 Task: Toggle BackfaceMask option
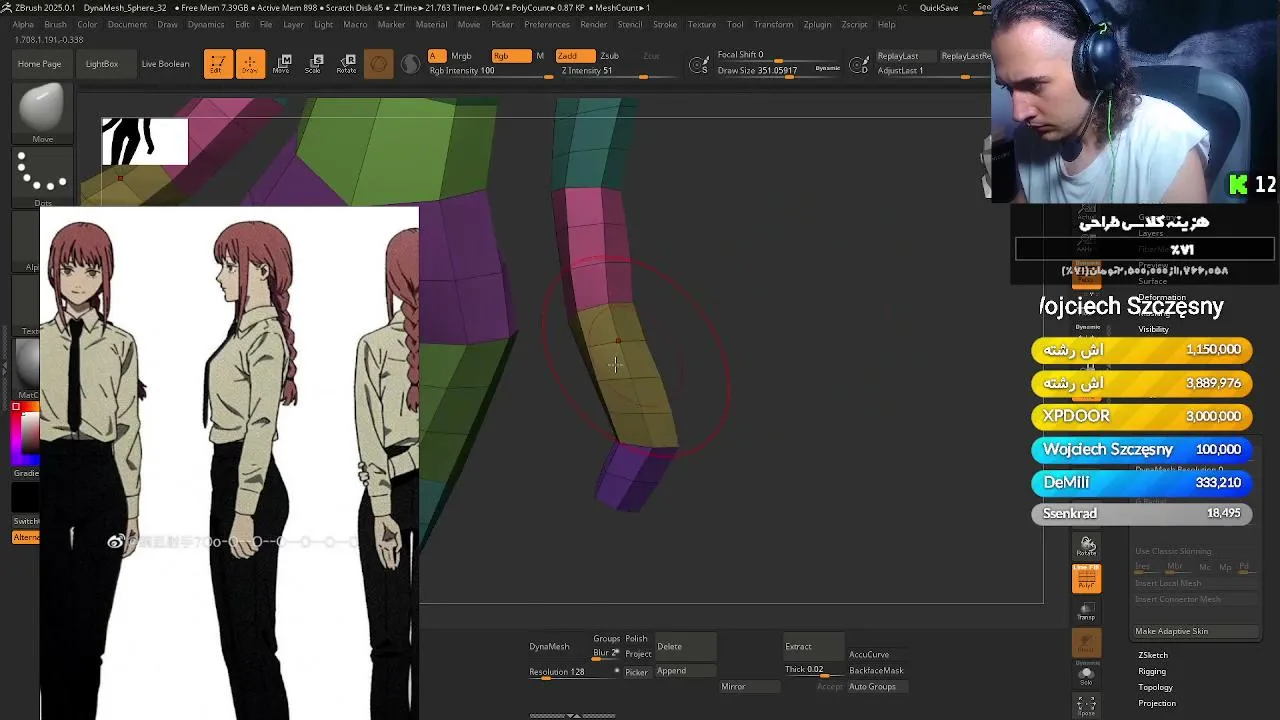click(x=876, y=671)
